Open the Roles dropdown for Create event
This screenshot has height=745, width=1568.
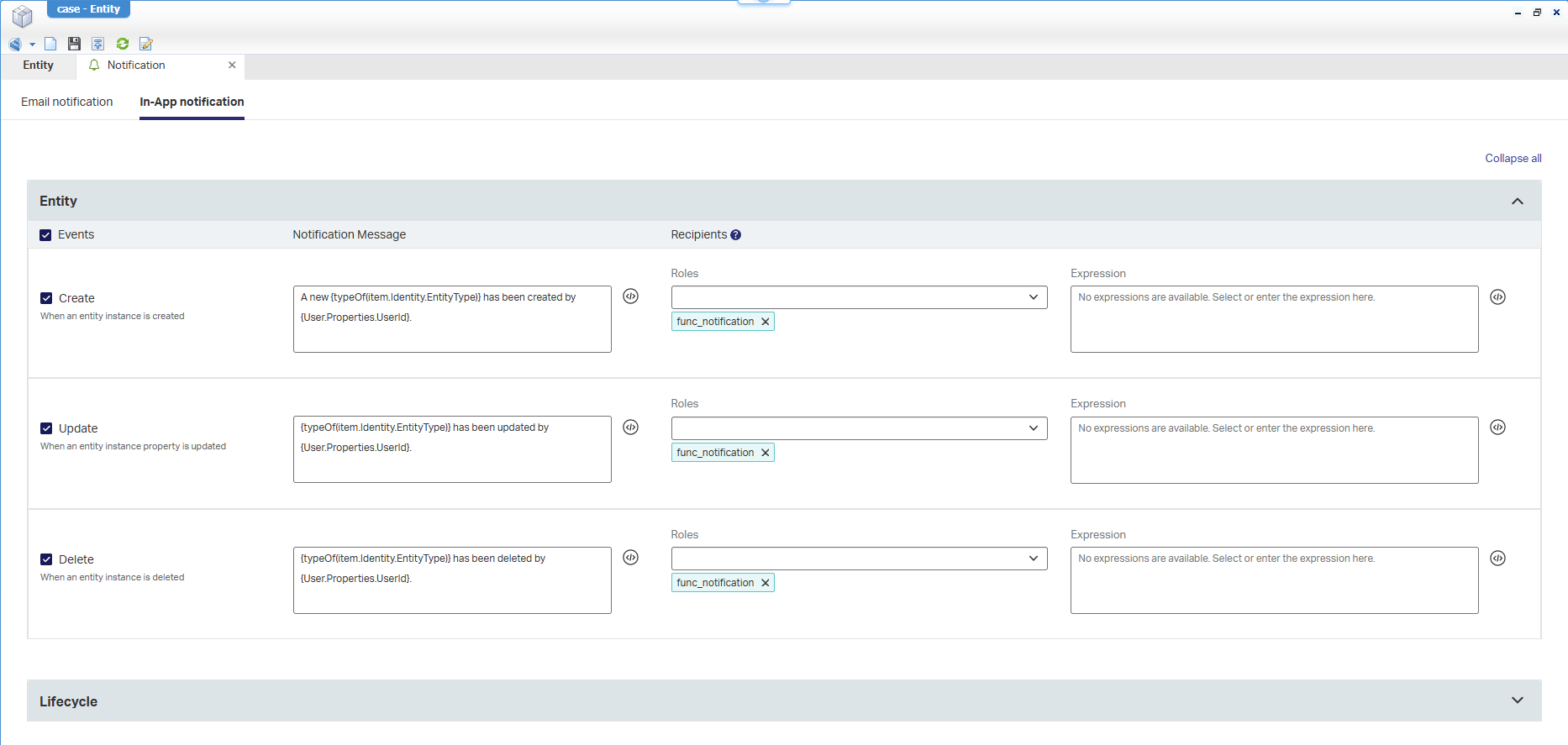point(859,297)
